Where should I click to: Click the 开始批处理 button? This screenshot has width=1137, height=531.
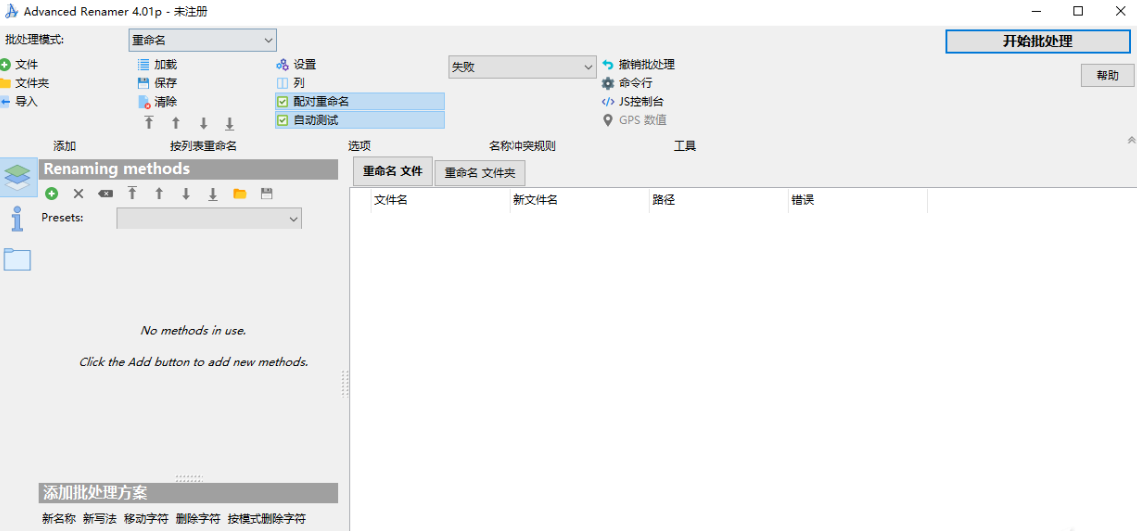click(x=1037, y=41)
